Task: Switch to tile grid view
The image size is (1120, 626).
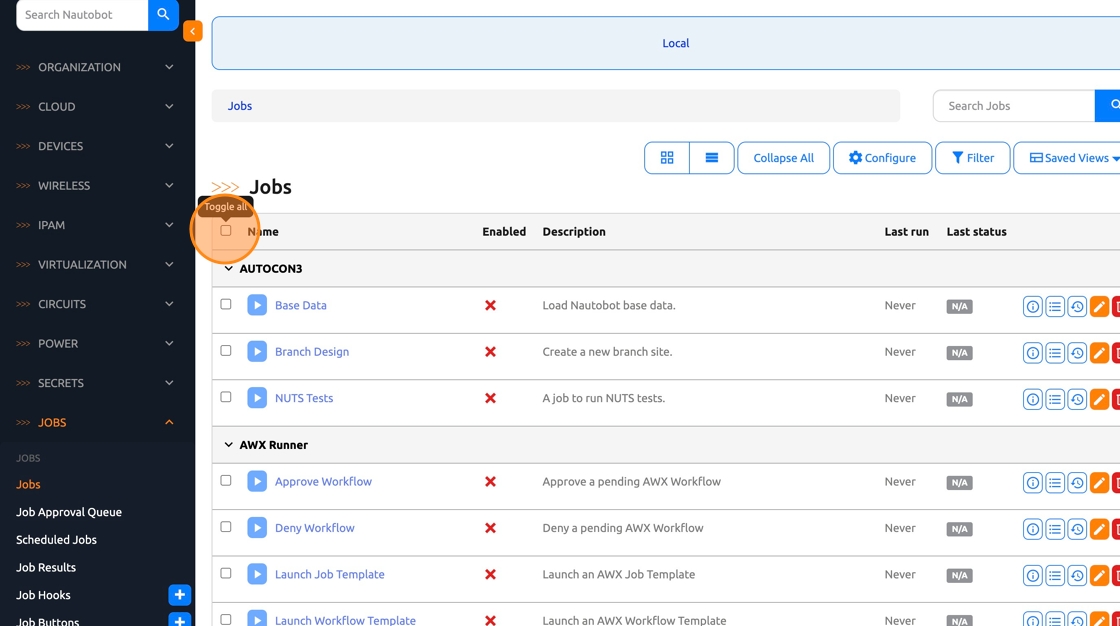Action: (667, 158)
